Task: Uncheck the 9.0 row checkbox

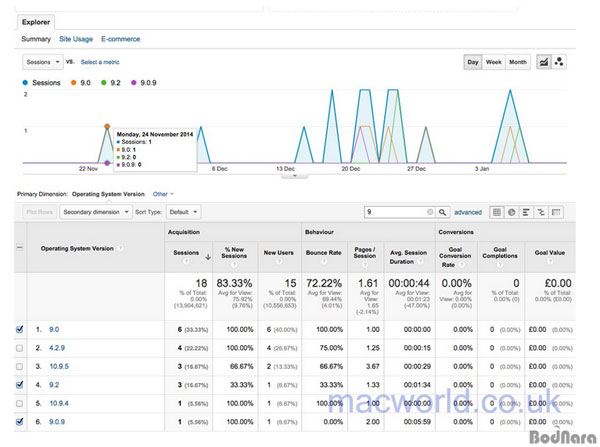Action: tap(20, 330)
